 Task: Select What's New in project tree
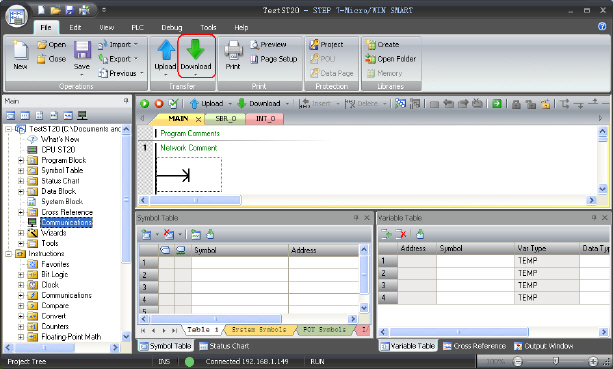60,139
